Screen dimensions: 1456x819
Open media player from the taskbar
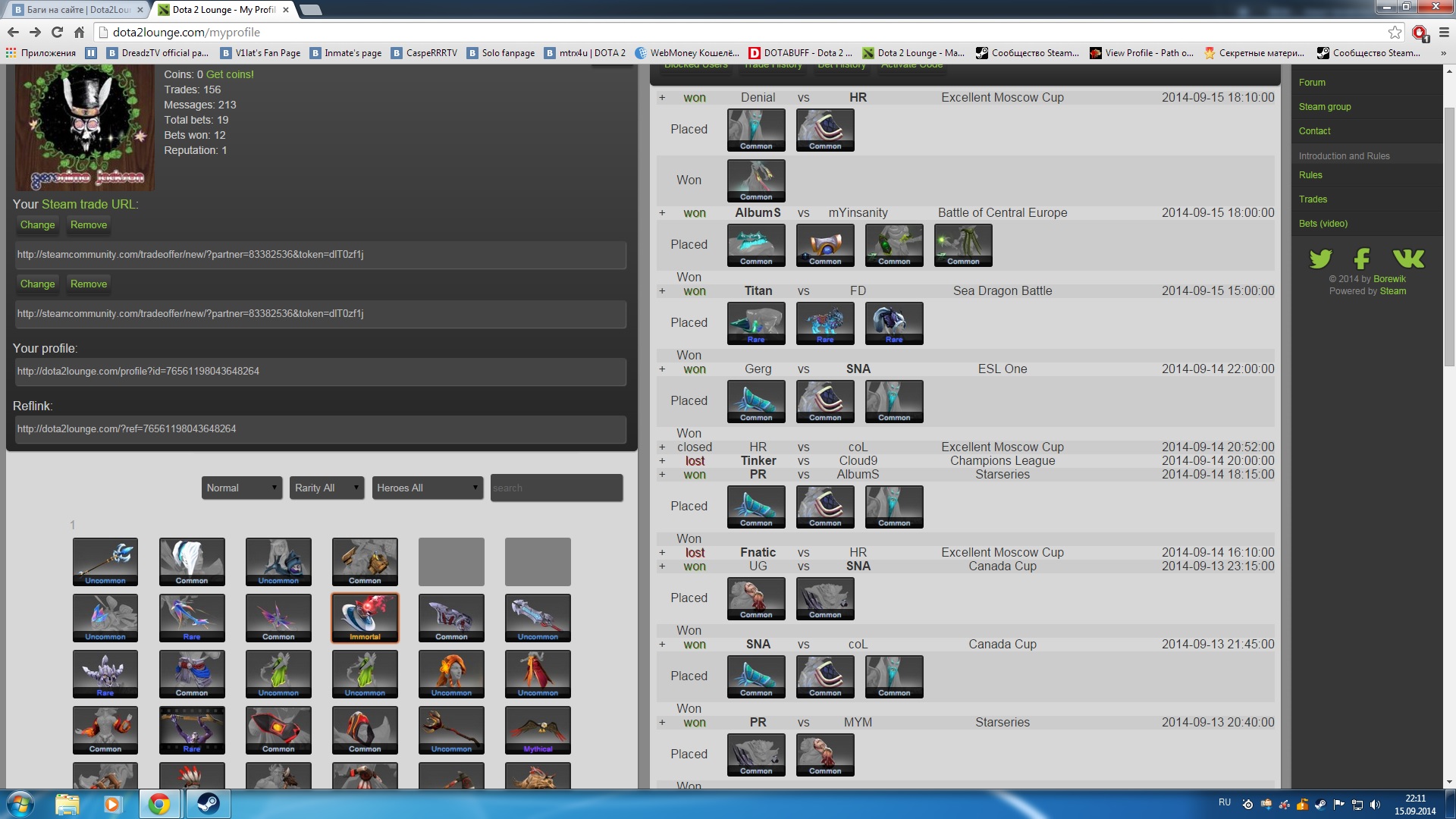pos(112,804)
